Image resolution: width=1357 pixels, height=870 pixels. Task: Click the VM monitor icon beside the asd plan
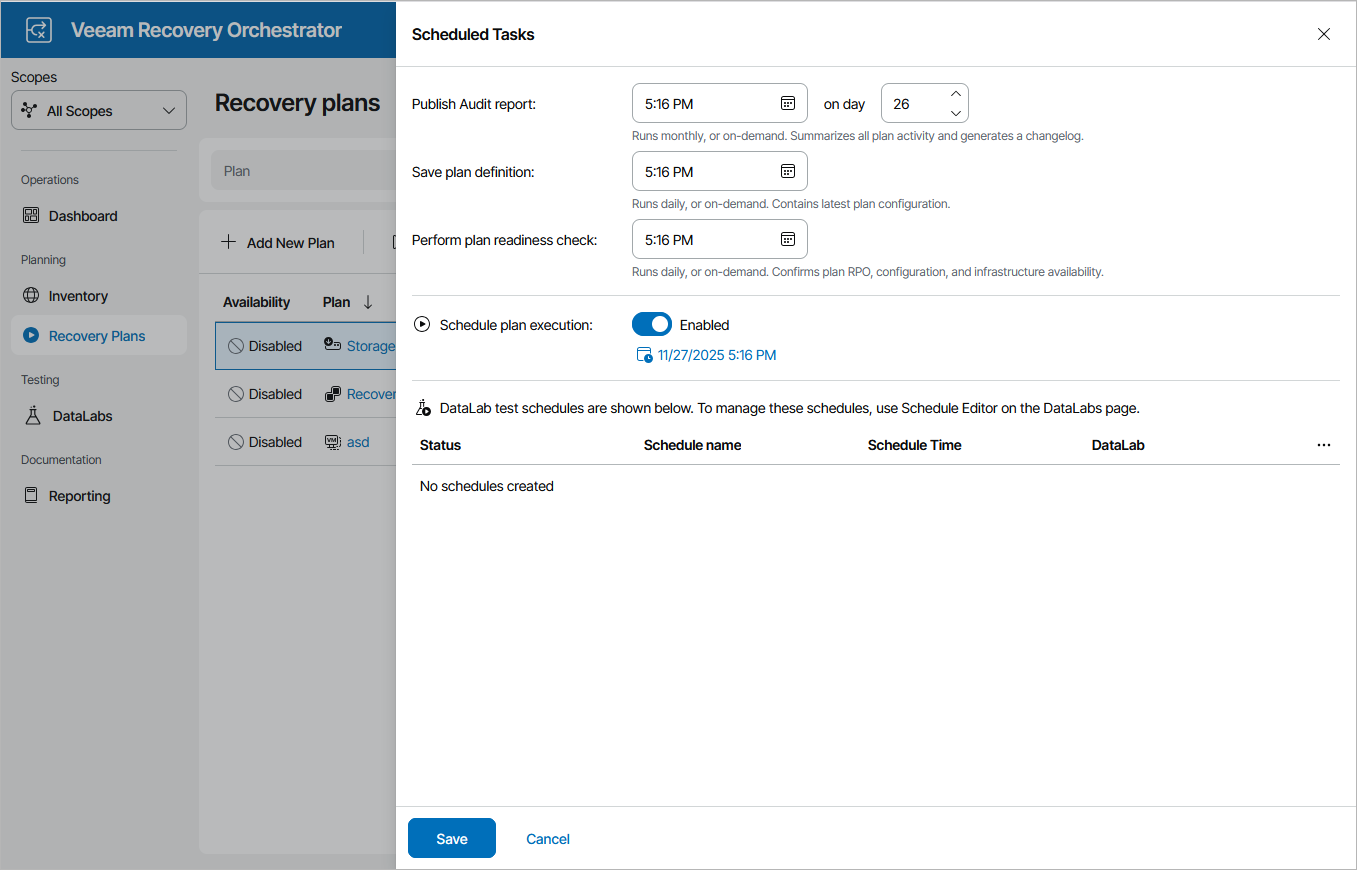[331, 441]
